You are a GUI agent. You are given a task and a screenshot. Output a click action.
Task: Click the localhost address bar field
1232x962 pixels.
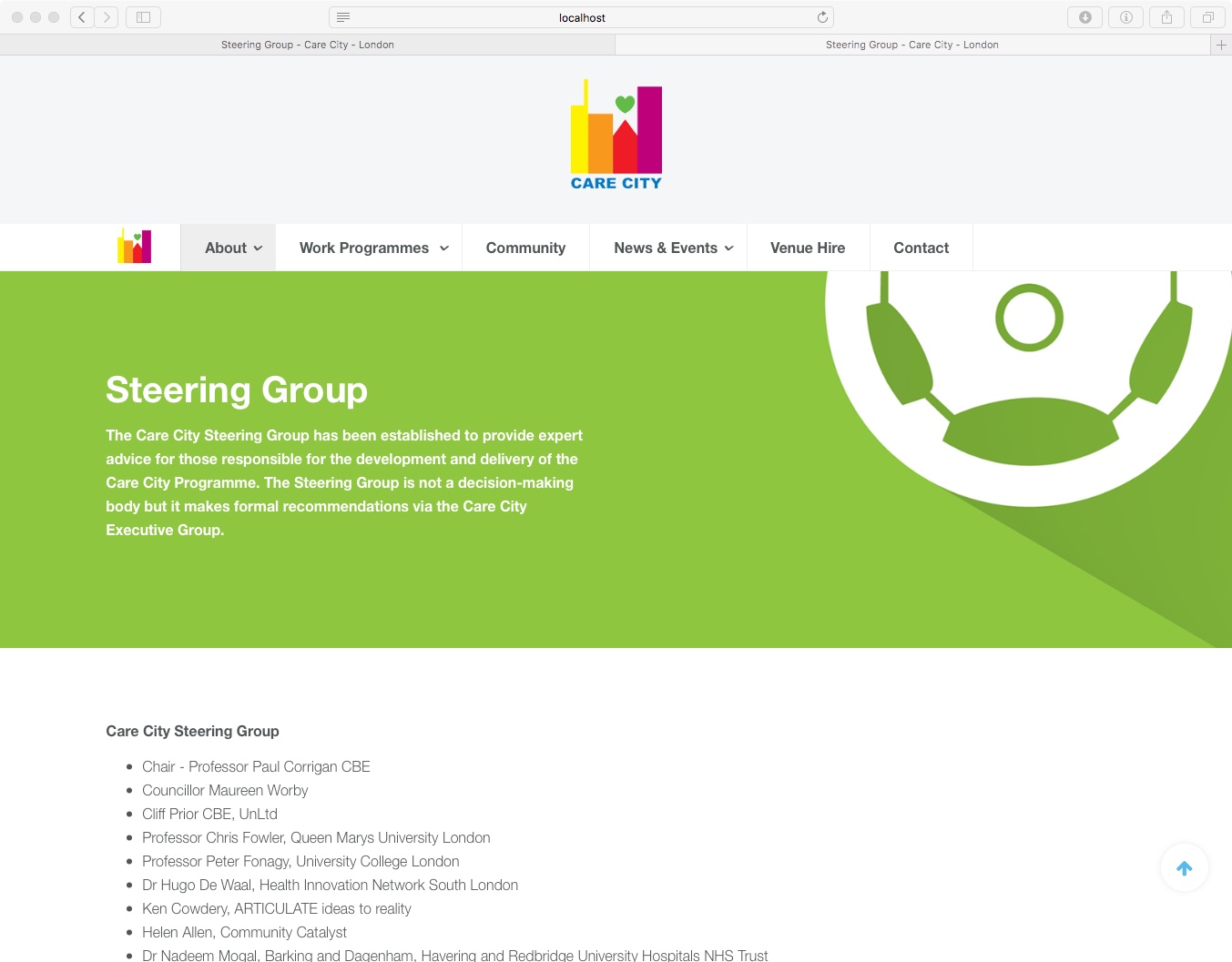[x=581, y=17]
